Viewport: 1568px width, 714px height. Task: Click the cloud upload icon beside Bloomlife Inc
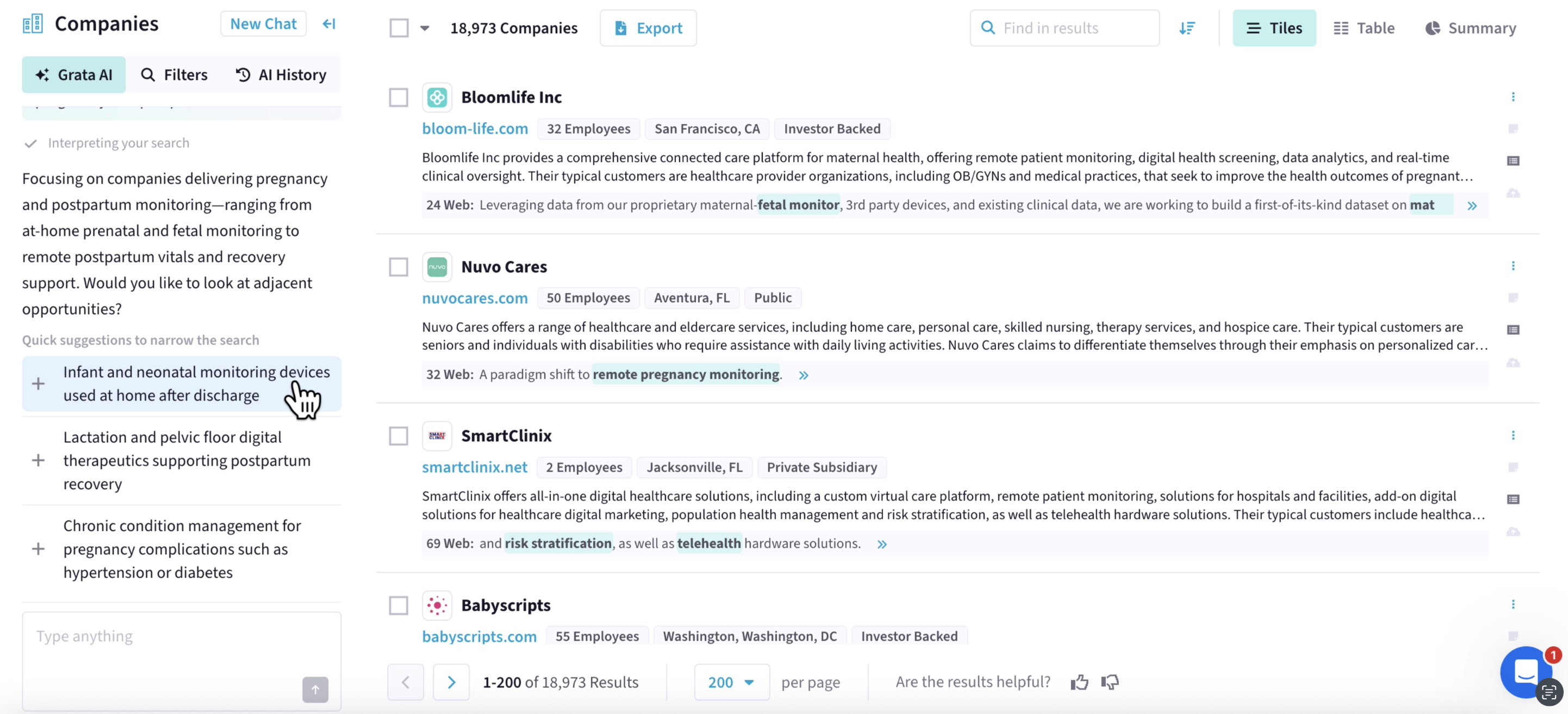click(x=1514, y=193)
